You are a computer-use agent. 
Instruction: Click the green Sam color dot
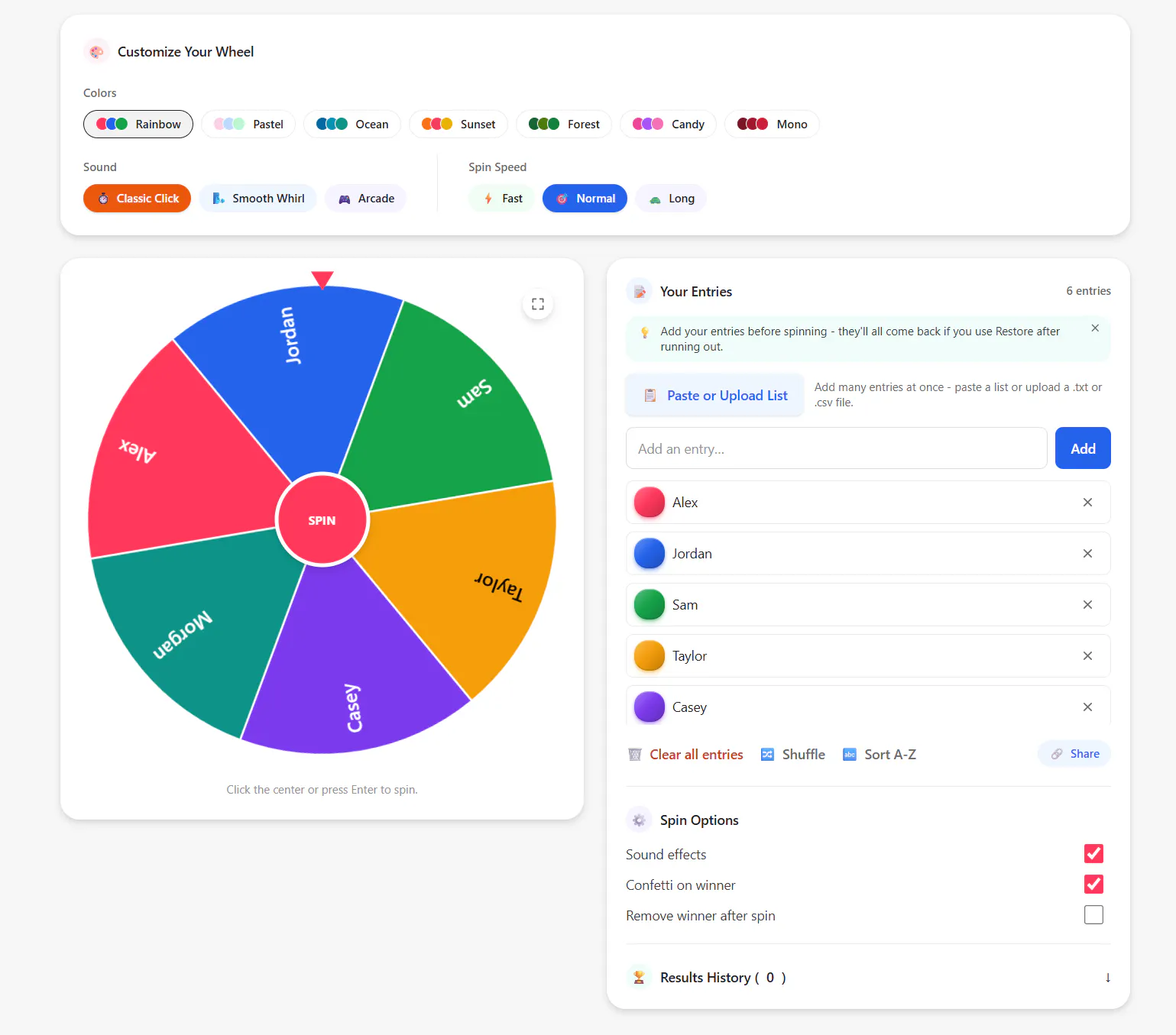[650, 604]
